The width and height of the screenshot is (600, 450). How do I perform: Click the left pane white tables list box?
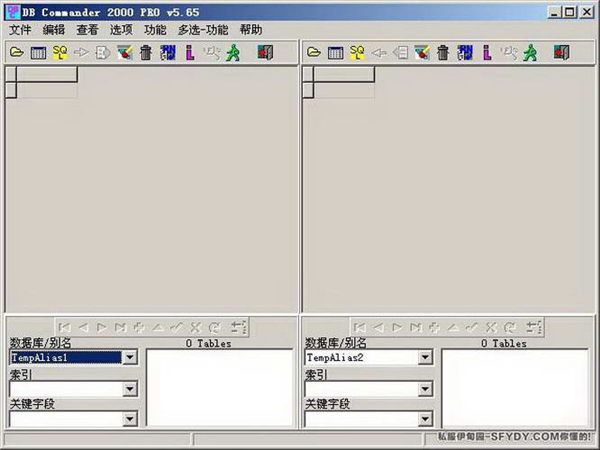click(220, 387)
